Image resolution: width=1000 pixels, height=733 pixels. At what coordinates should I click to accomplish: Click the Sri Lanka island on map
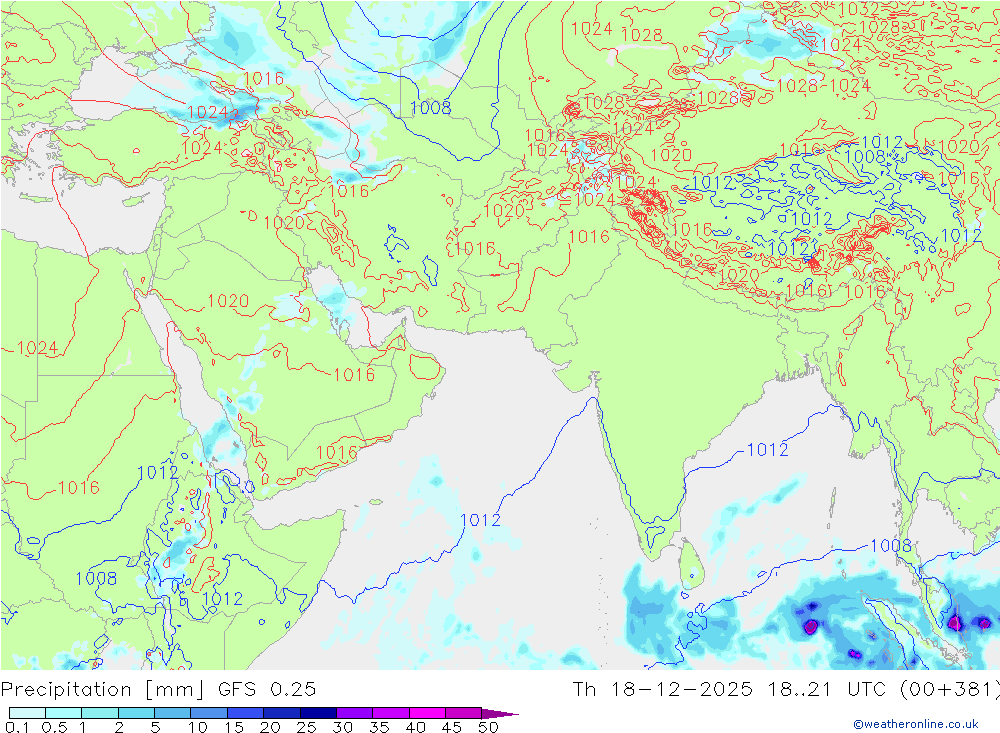click(692, 565)
